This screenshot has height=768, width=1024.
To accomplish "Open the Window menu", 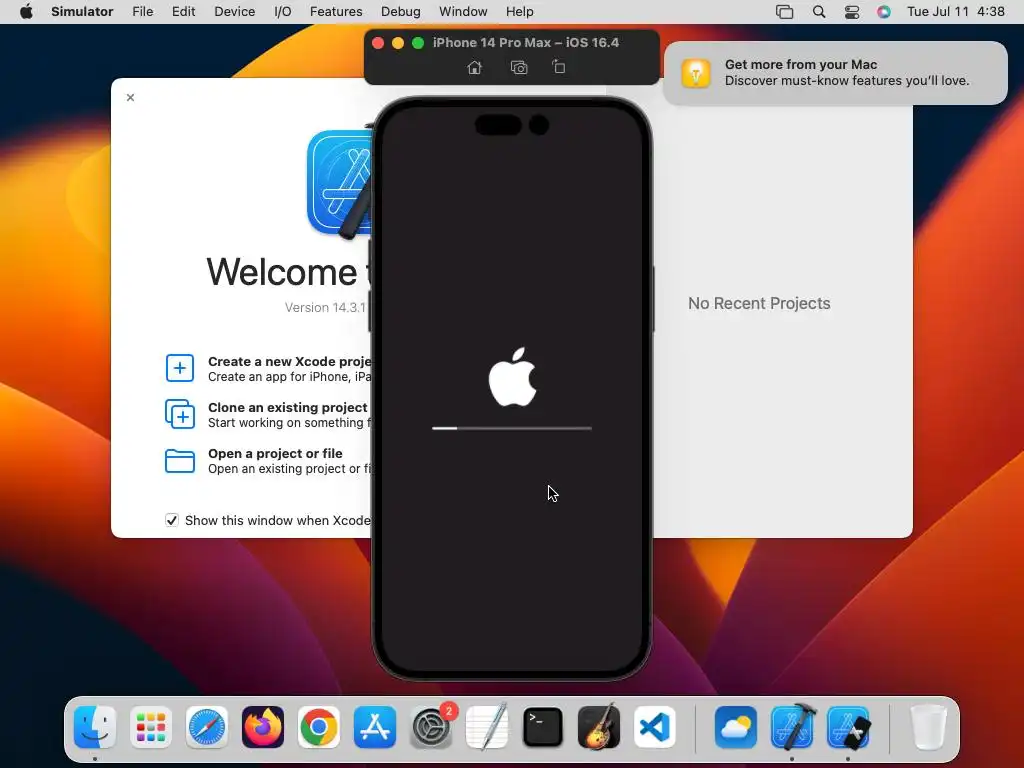I will click(x=463, y=12).
